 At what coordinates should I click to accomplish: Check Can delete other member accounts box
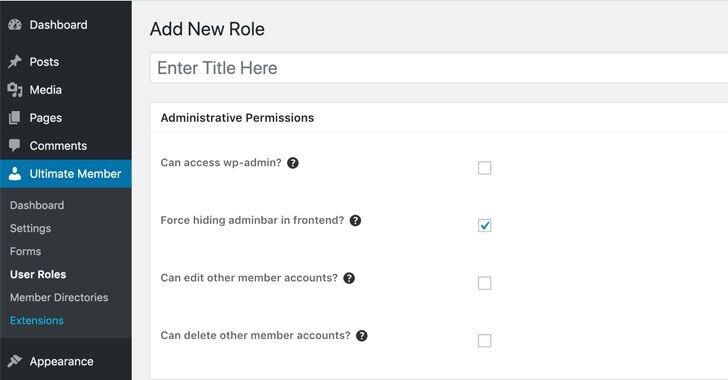(x=484, y=341)
